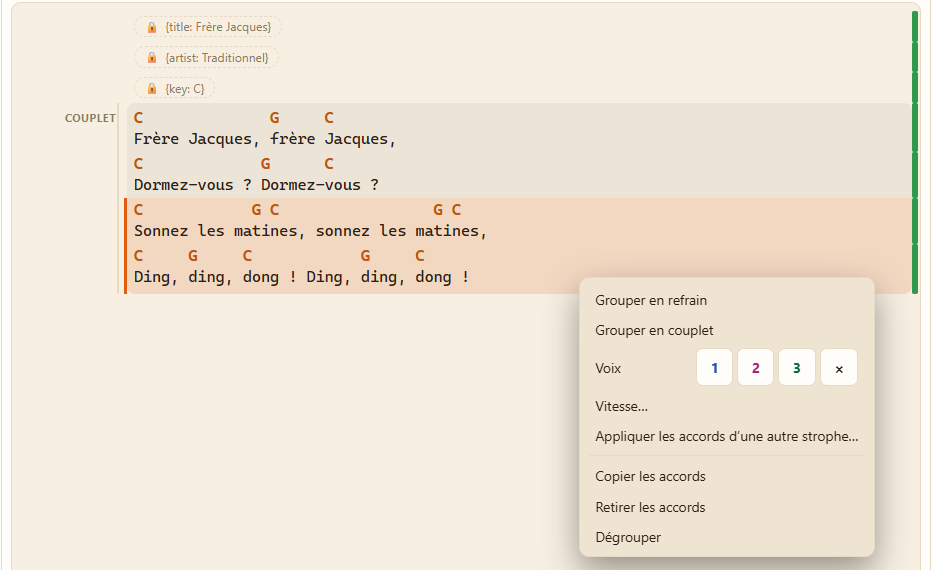Click first C chord above Frère Jacques

pos(138,118)
